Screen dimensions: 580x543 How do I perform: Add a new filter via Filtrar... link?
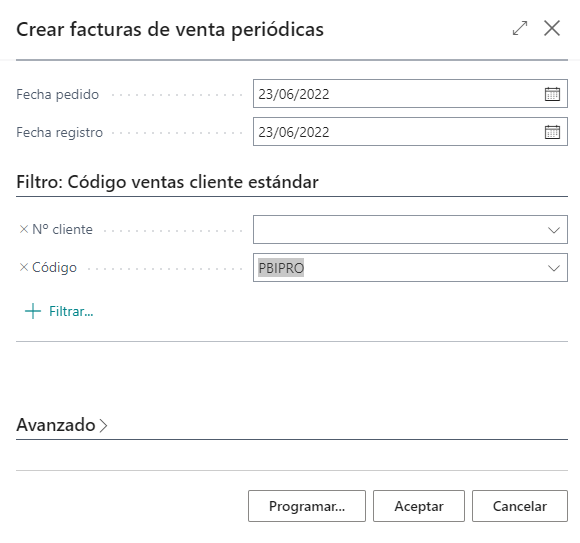(71, 311)
